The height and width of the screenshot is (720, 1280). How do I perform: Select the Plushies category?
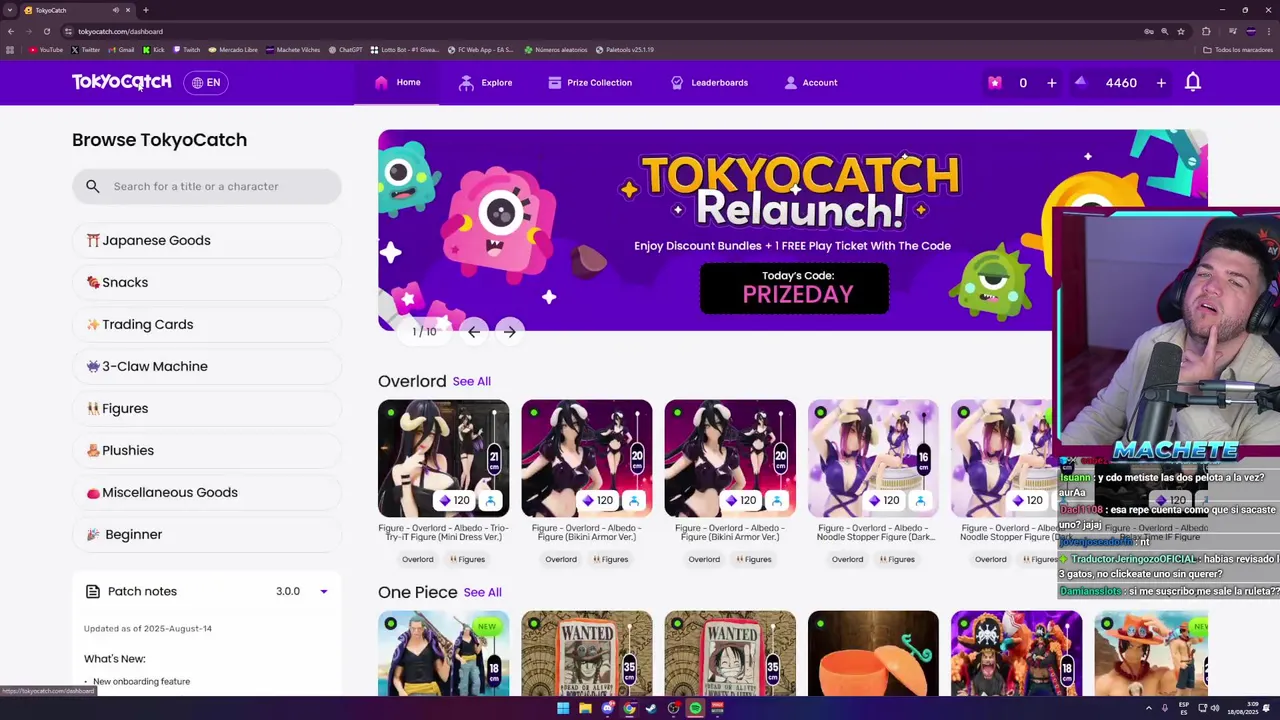tap(207, 450)
